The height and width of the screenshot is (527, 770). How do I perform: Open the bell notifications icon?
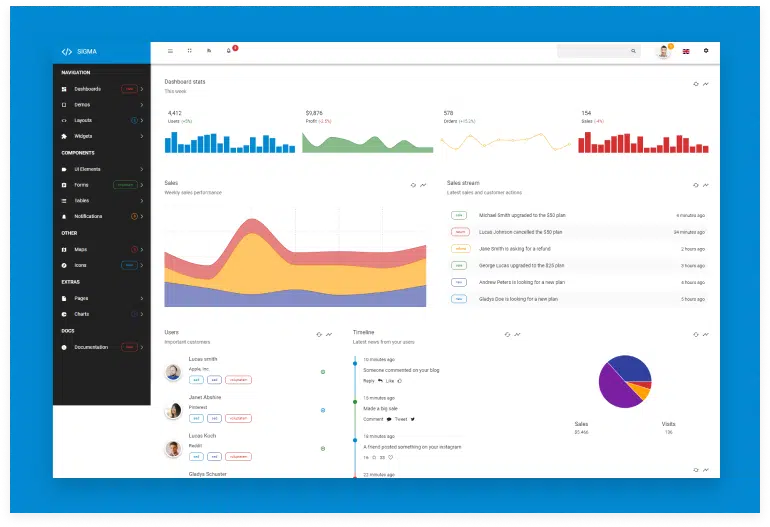click(x=228, y=51)
